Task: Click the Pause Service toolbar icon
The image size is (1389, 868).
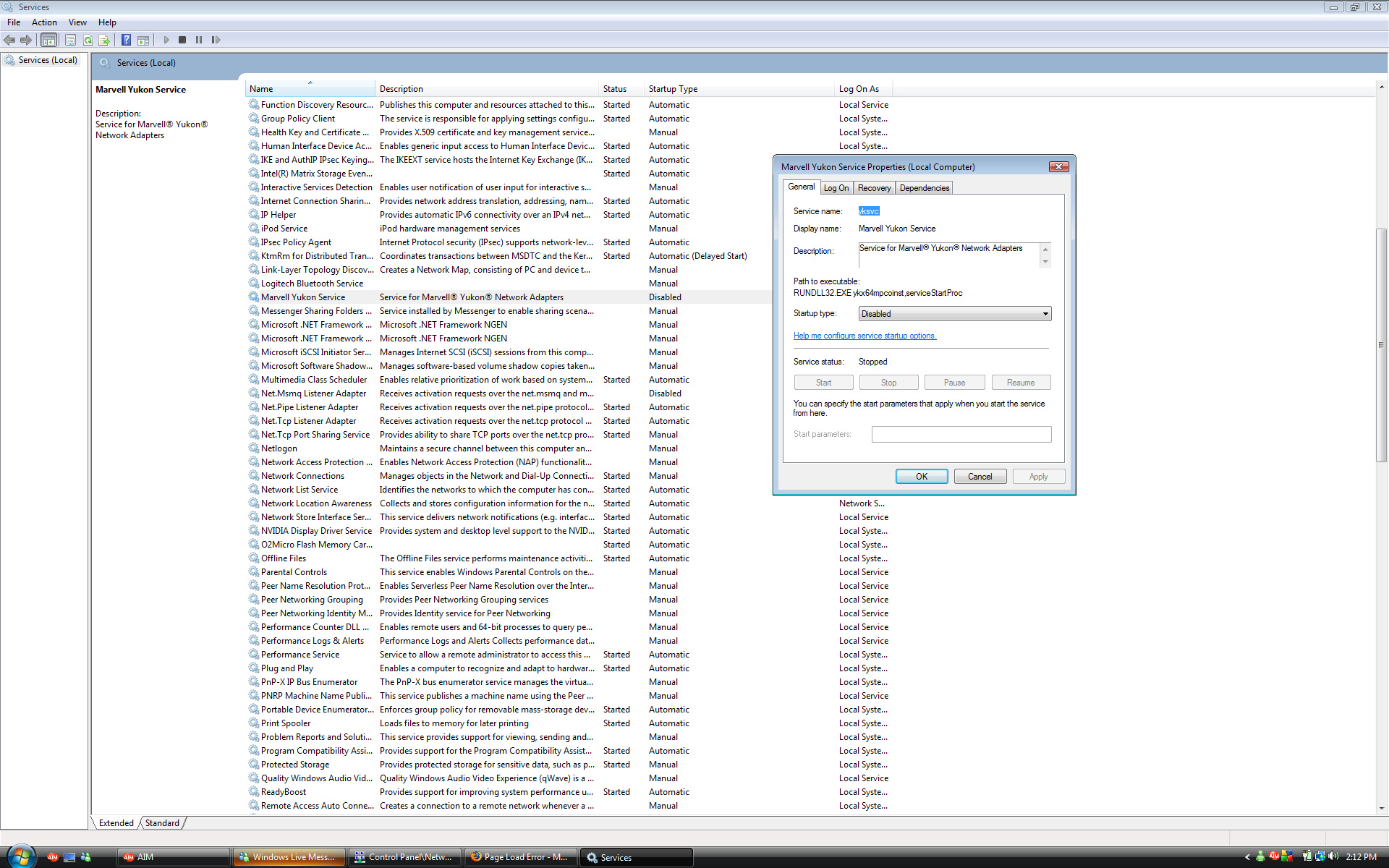Action: 199,40
